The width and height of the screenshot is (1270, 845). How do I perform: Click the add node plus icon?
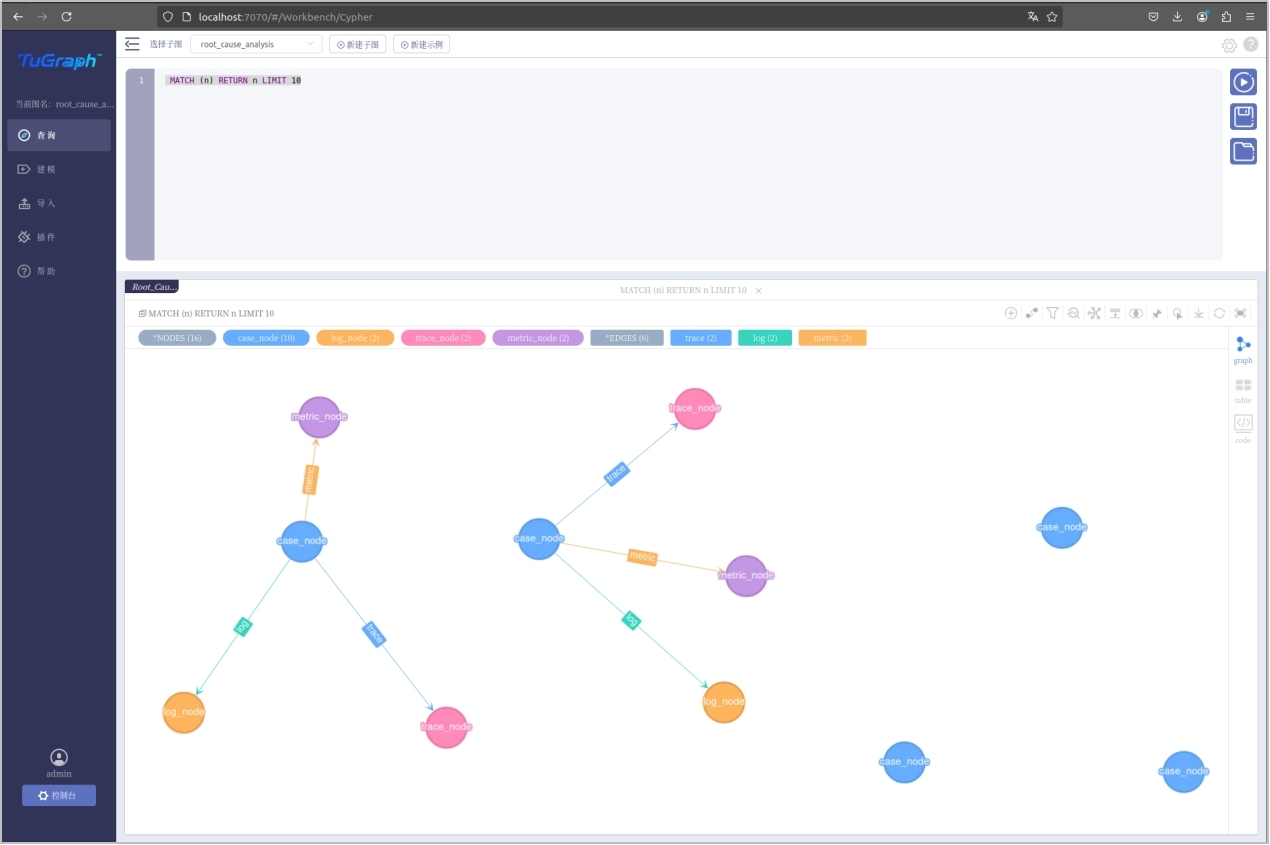point(1011,313)
